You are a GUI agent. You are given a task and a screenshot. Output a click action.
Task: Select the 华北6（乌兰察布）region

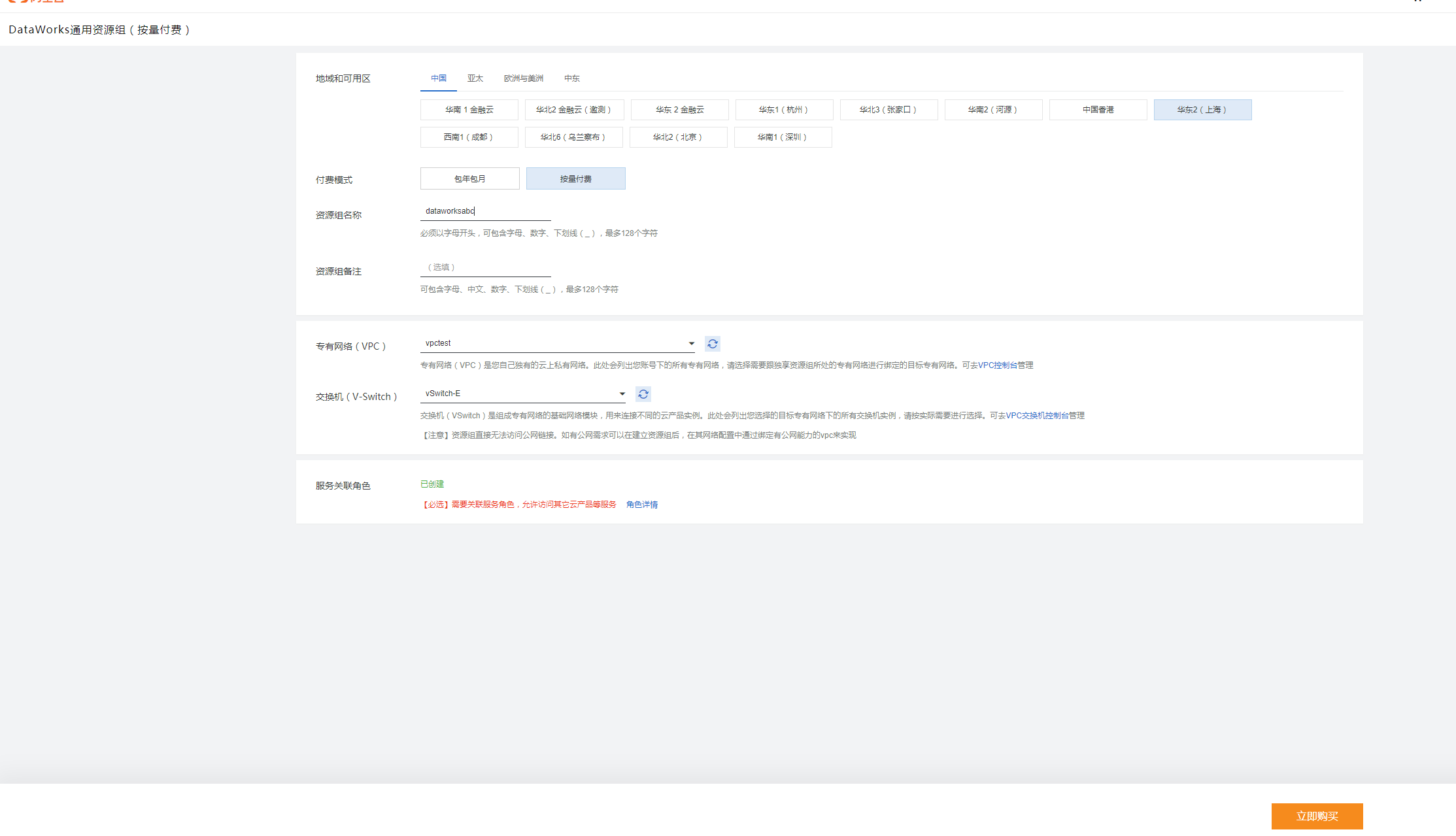573,137
